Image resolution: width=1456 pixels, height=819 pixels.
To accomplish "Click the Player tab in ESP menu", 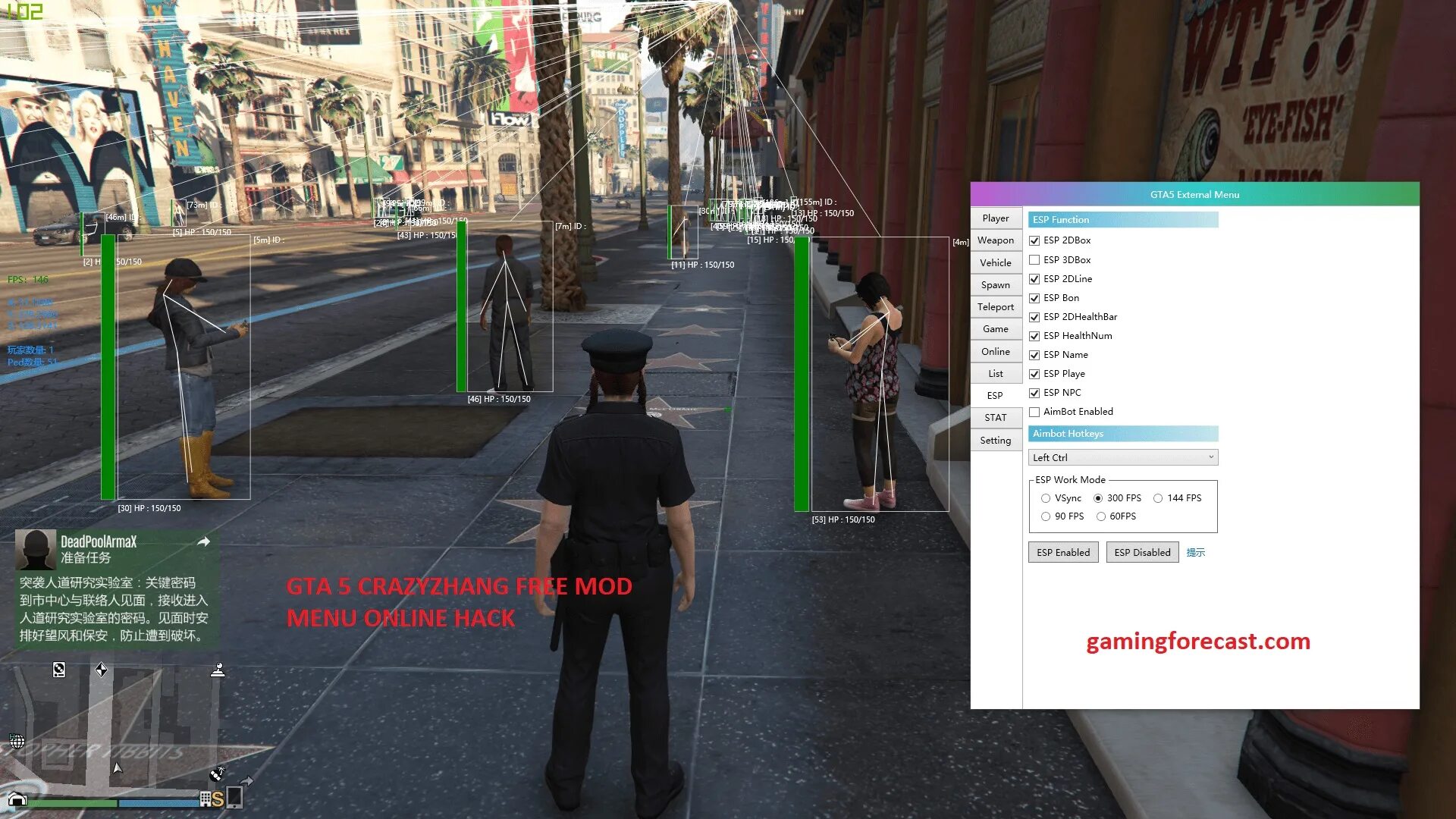I will click(x=995, y=218).
